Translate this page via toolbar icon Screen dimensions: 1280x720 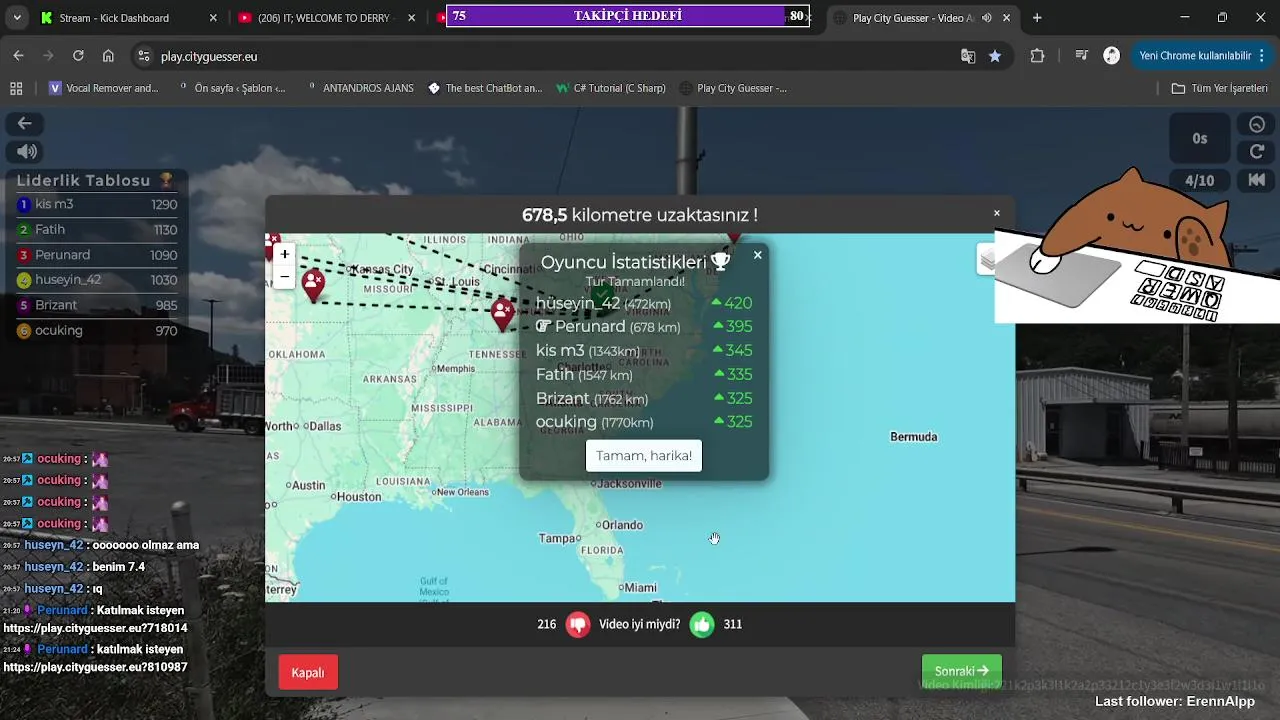click(968, 56)
